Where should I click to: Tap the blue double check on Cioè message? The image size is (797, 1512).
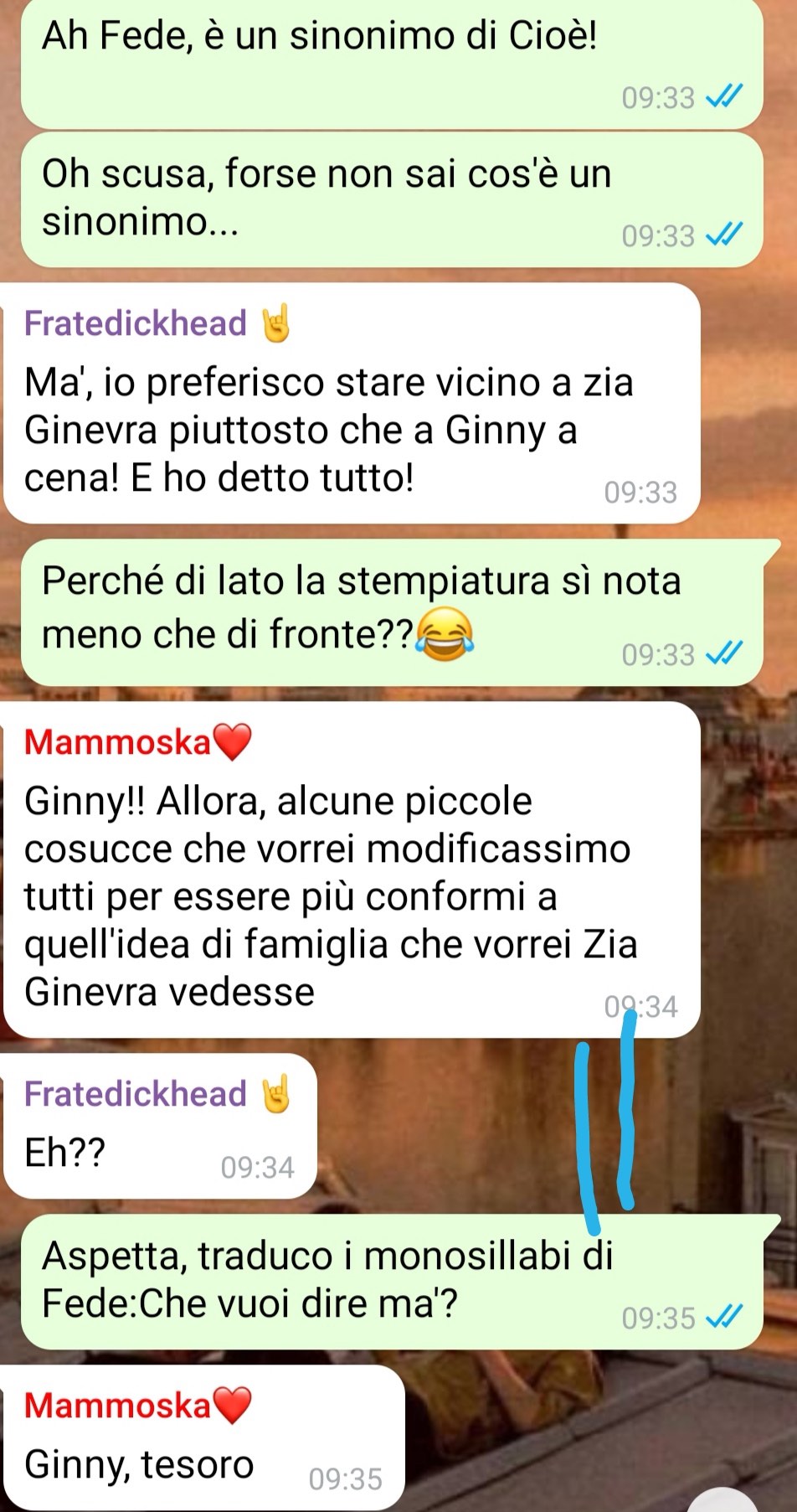(724, 98)
